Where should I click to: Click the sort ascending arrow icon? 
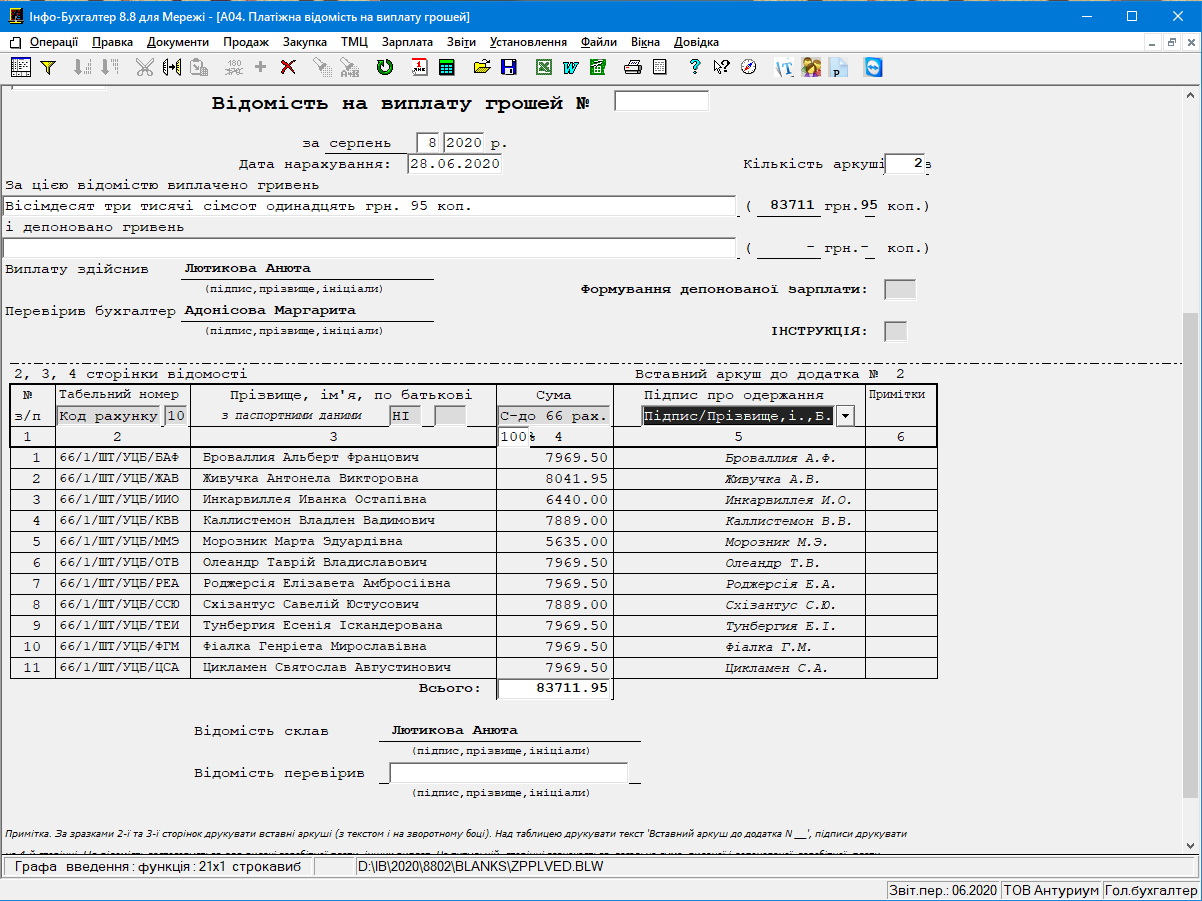pos(83,67)
